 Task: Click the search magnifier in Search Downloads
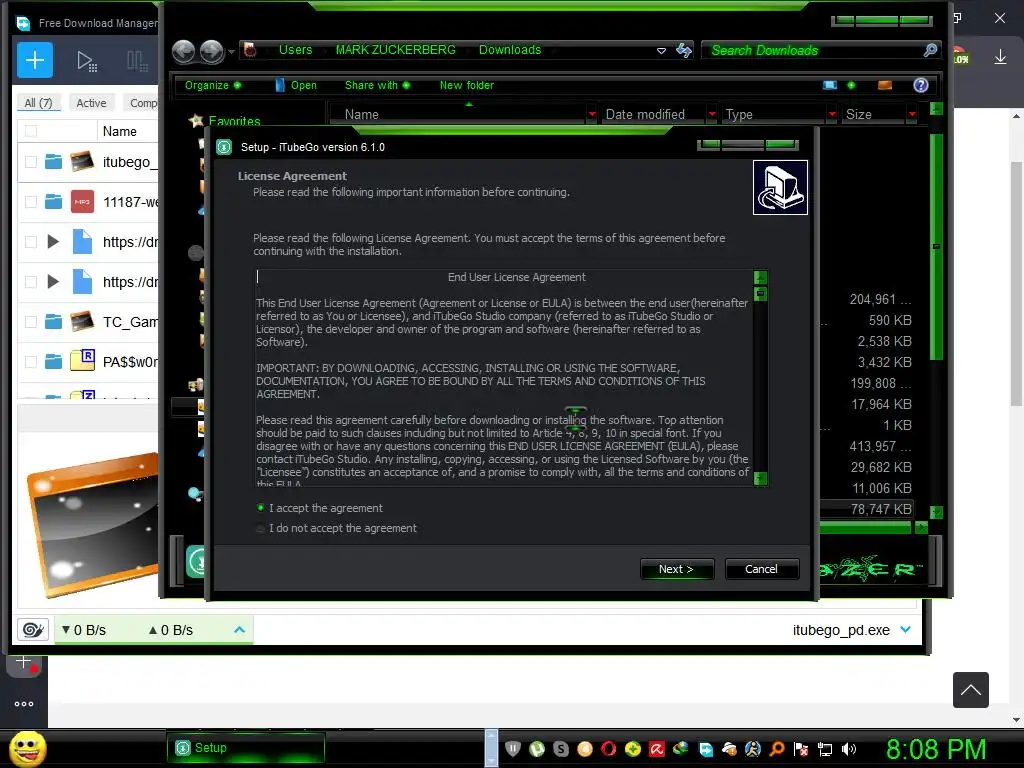point(931,50)
